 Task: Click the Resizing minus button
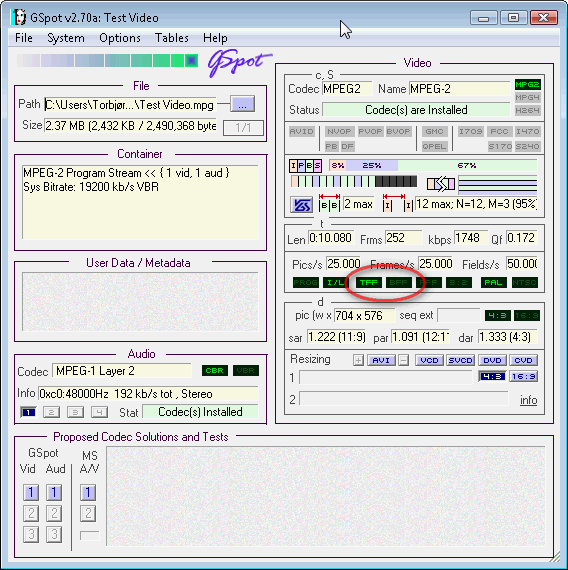pyautogui.click(x=403, y=360)
